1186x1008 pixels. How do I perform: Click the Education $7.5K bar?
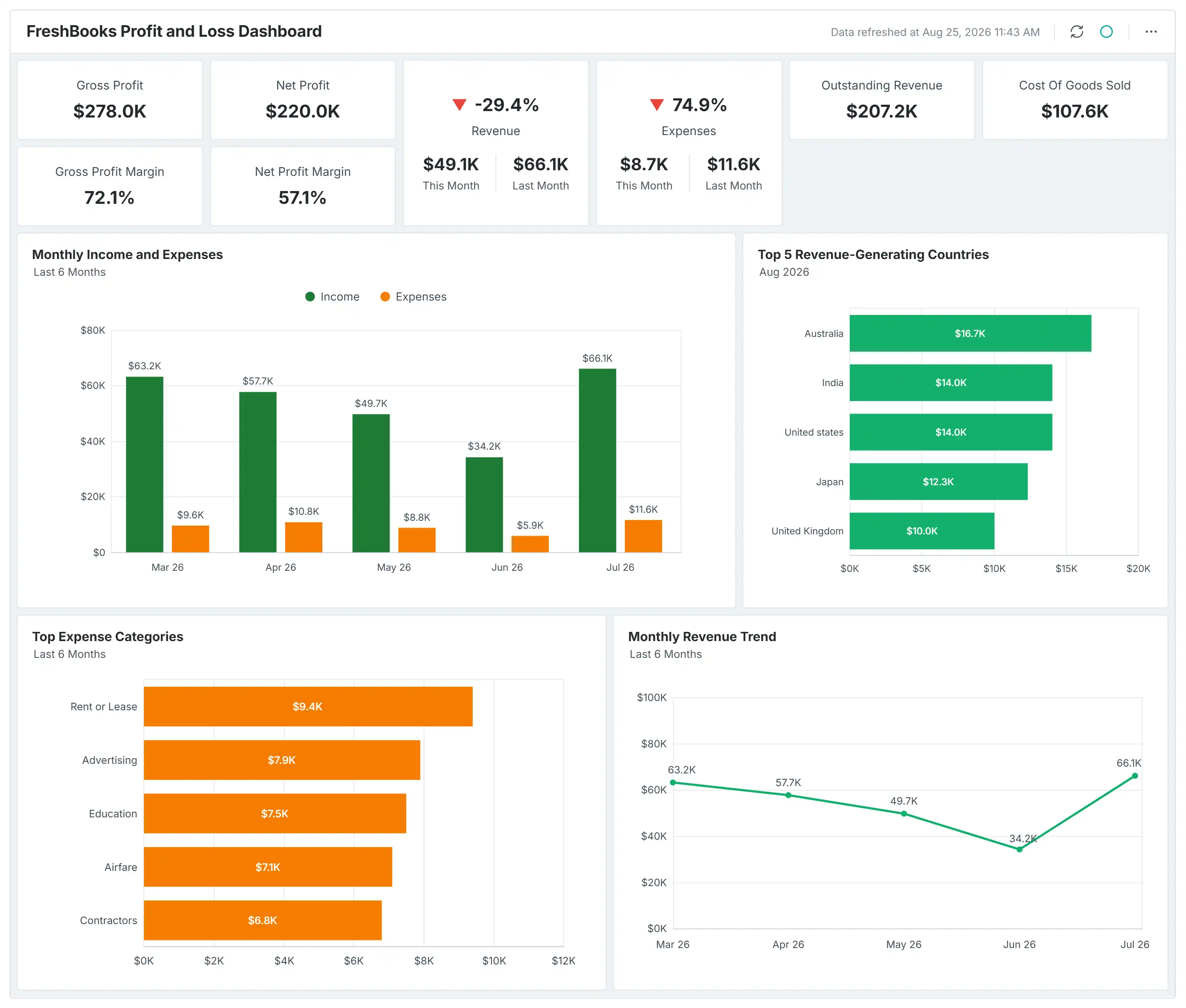coord(275,814)
